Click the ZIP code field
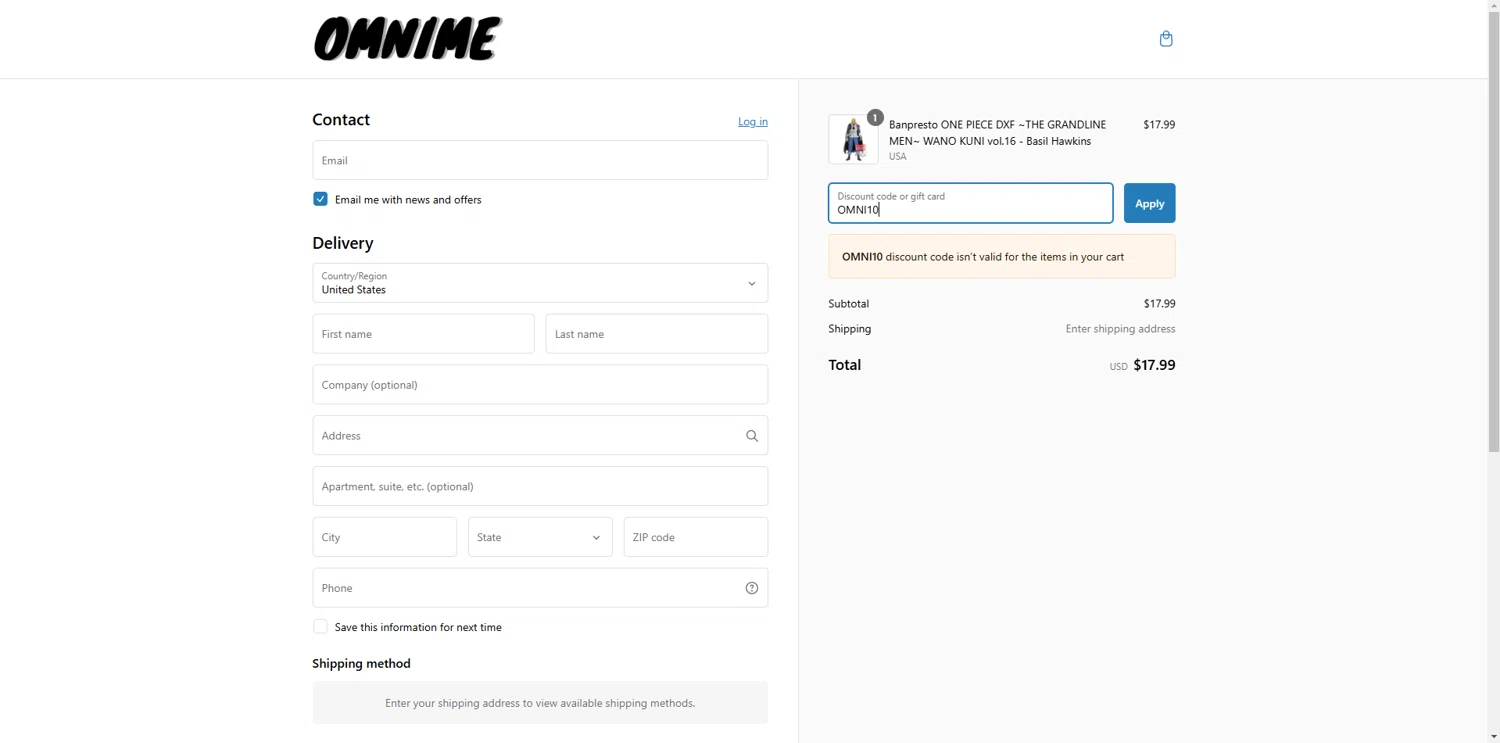The height and width of the screenshot is (743, 1500). click(696, 537)
